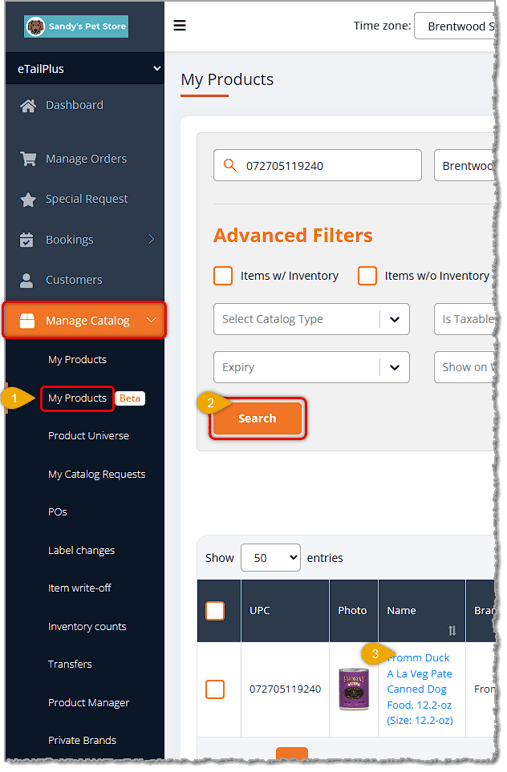The image size is (507, 772).
Task: Open Label changes submenu item
Action: (81, 551)
